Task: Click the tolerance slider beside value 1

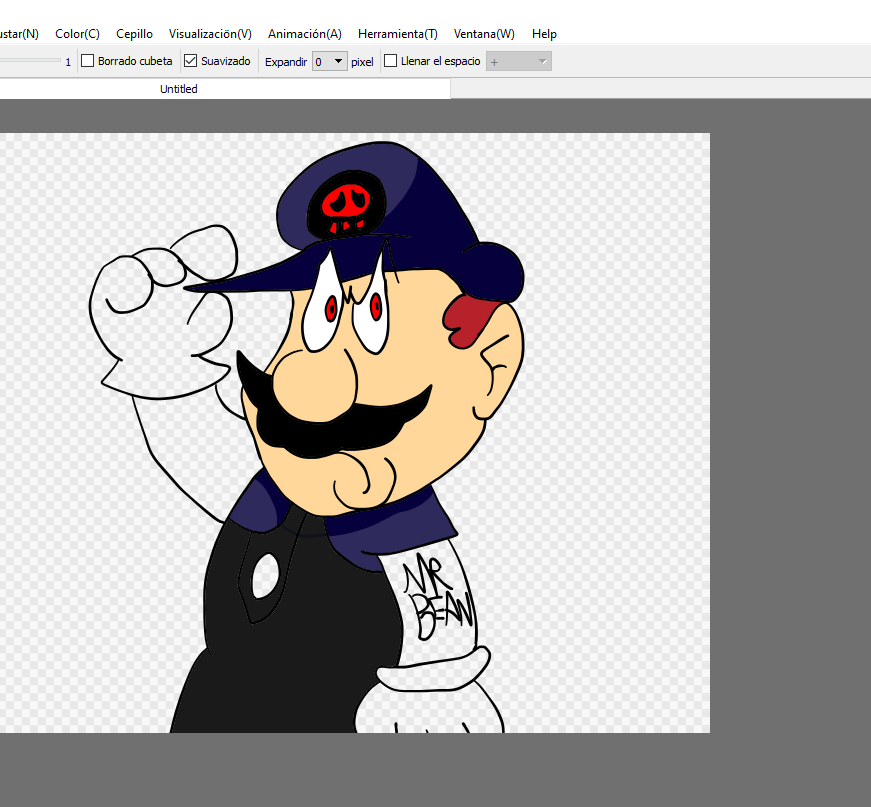Action: coord(30,60)
